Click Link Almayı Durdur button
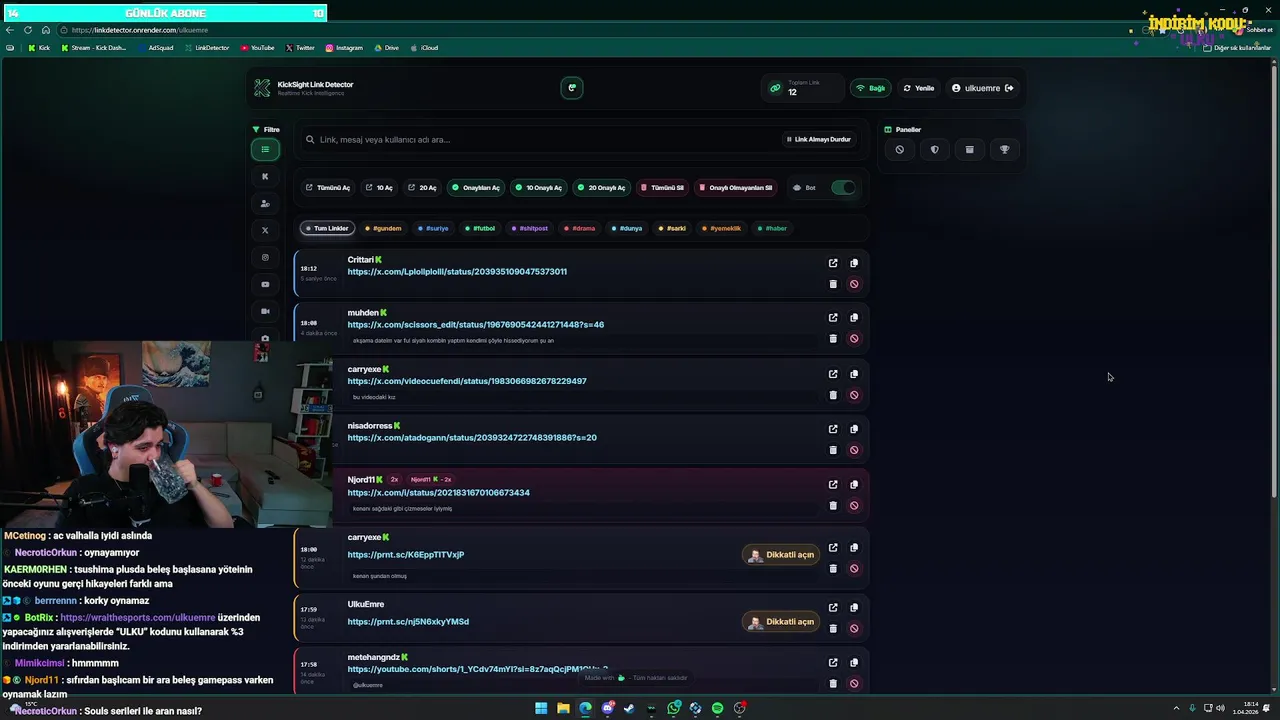The width and height of the screenshot is (1280, 720). tap(818, 140)
